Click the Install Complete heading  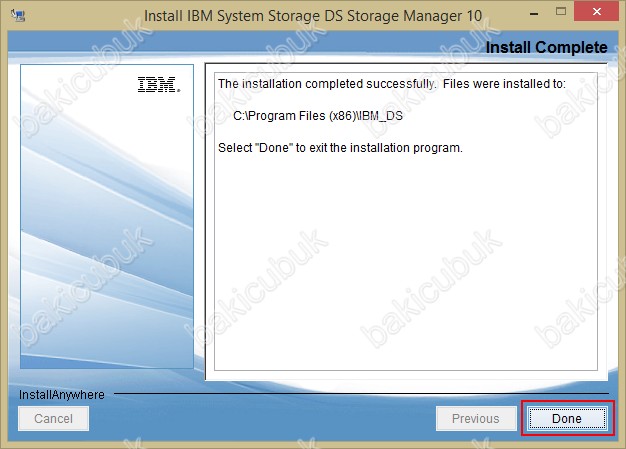546,47
